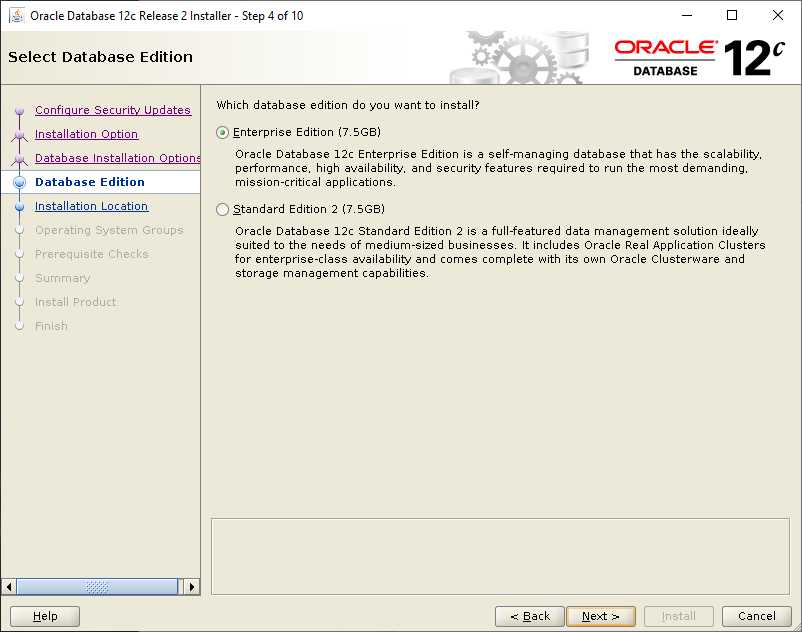Open the Database Installation Options step
The image size is (802, 632).
[x=118, y=158]
